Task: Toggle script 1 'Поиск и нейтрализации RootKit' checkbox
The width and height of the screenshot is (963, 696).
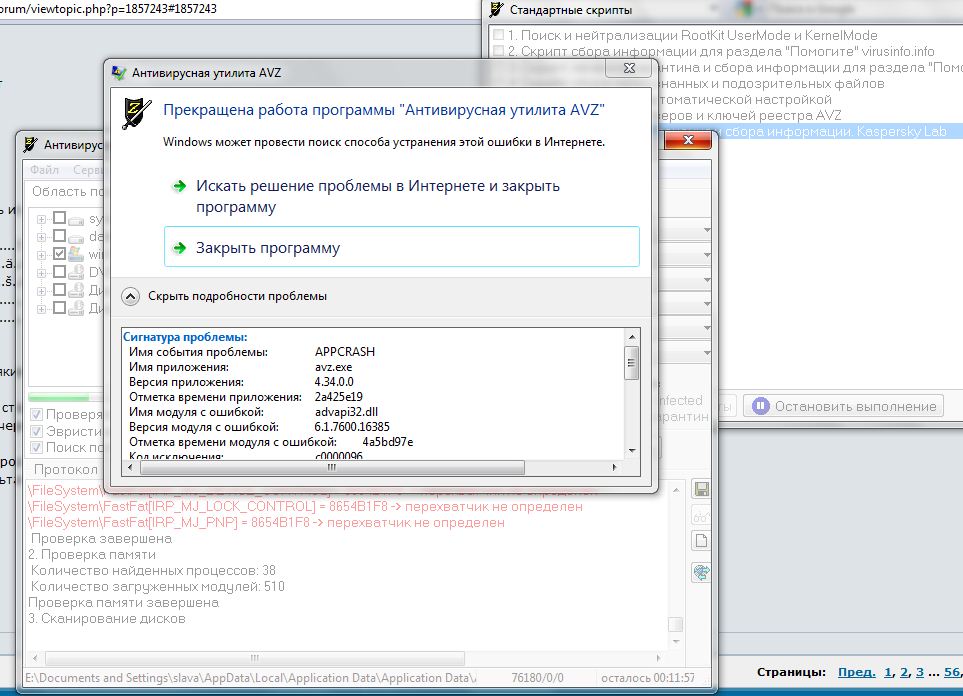Action: pos(499,35)
